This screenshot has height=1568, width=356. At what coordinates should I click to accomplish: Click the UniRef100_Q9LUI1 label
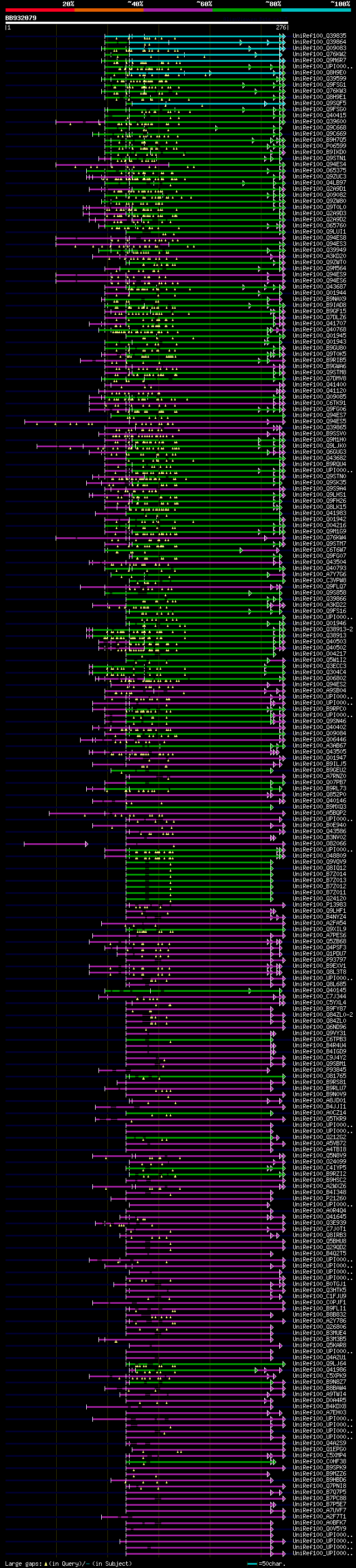click(x=319, y=232)
